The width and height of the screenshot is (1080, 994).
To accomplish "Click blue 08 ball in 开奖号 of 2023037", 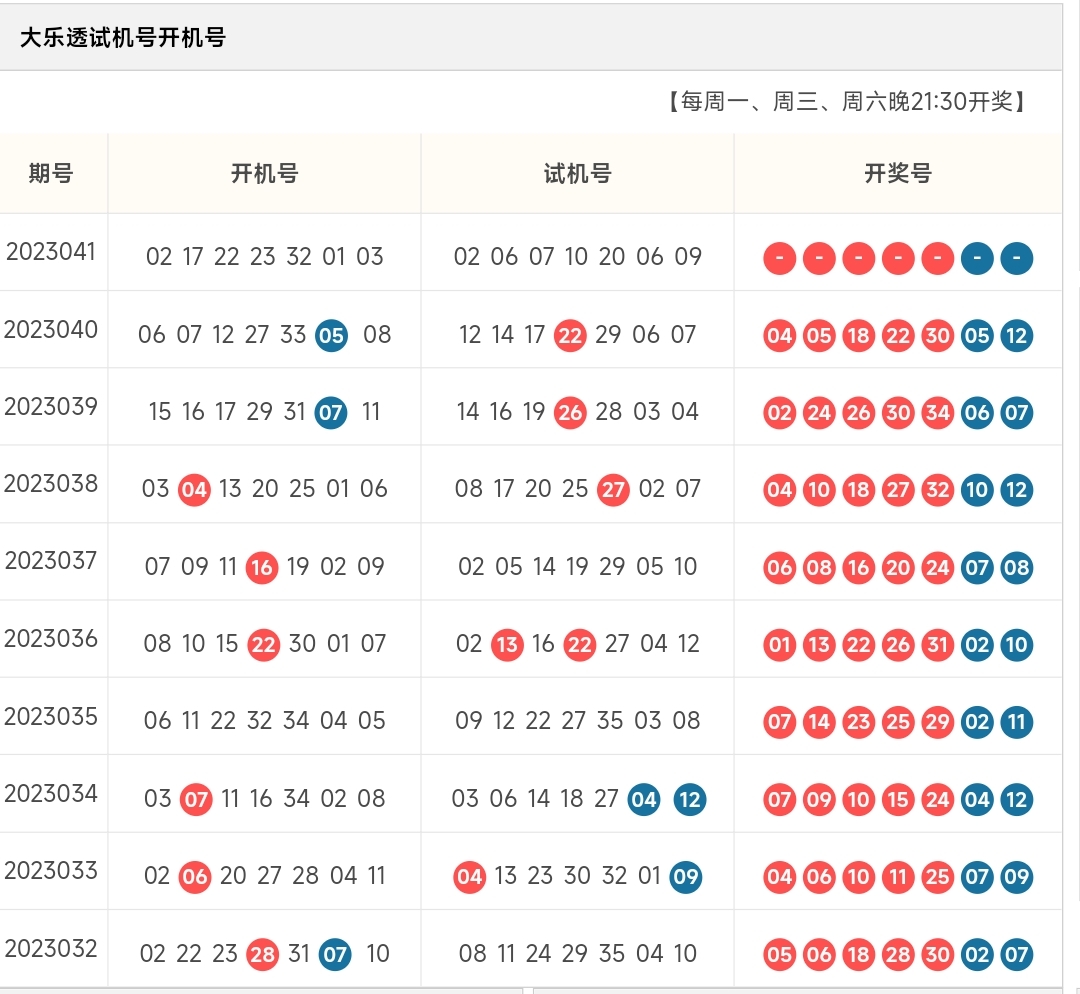I will coord(1017,568).
